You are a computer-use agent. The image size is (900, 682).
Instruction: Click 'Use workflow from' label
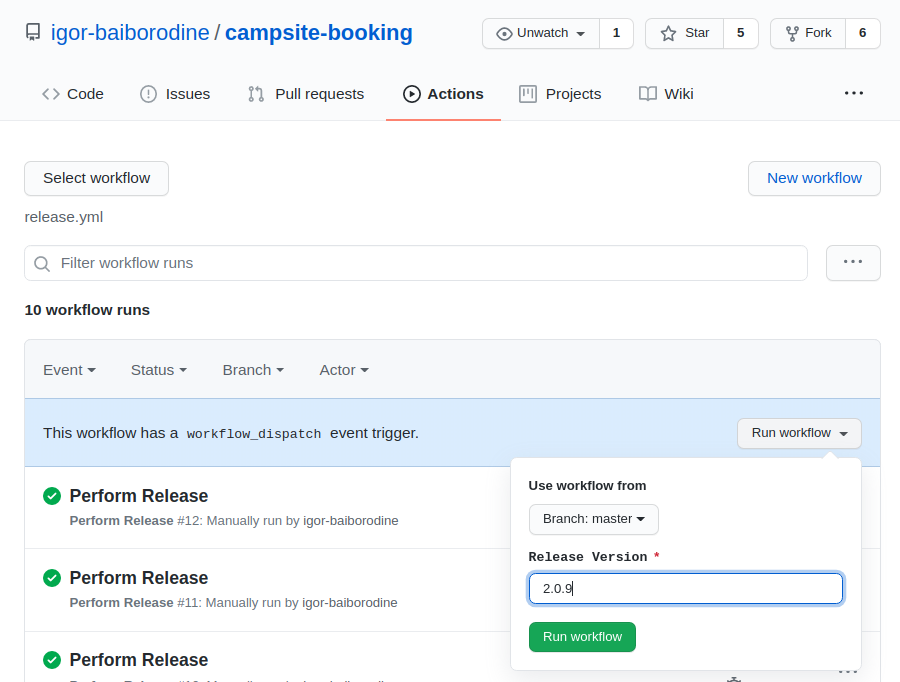587,486
